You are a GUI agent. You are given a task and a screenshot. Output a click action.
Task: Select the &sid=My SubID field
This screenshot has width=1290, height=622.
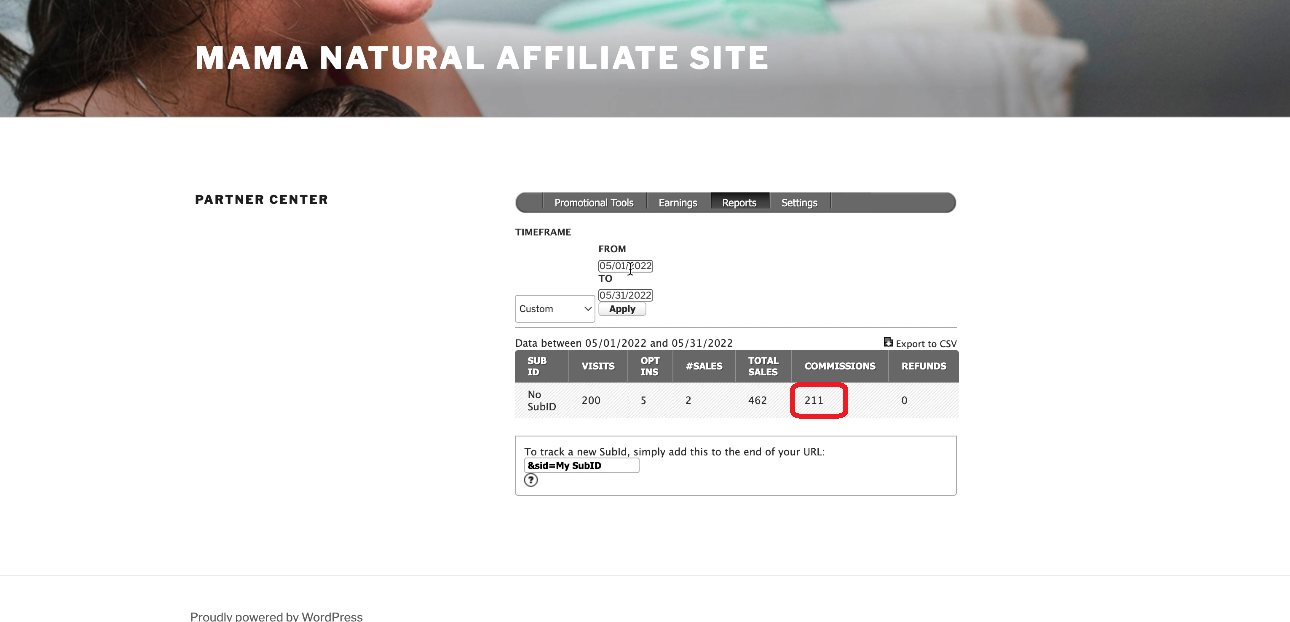point(582,466)
